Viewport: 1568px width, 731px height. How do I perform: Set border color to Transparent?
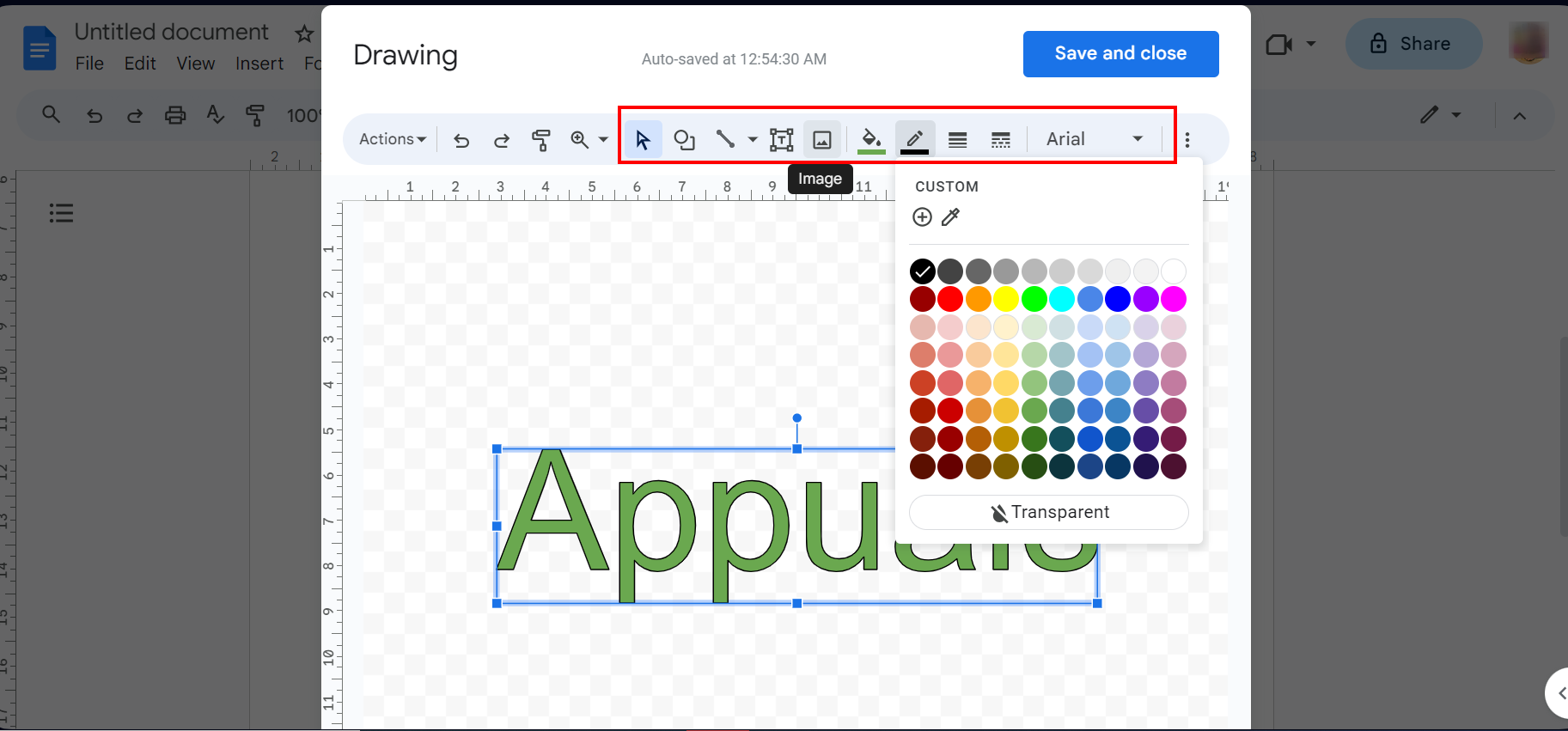[1049, 512]
